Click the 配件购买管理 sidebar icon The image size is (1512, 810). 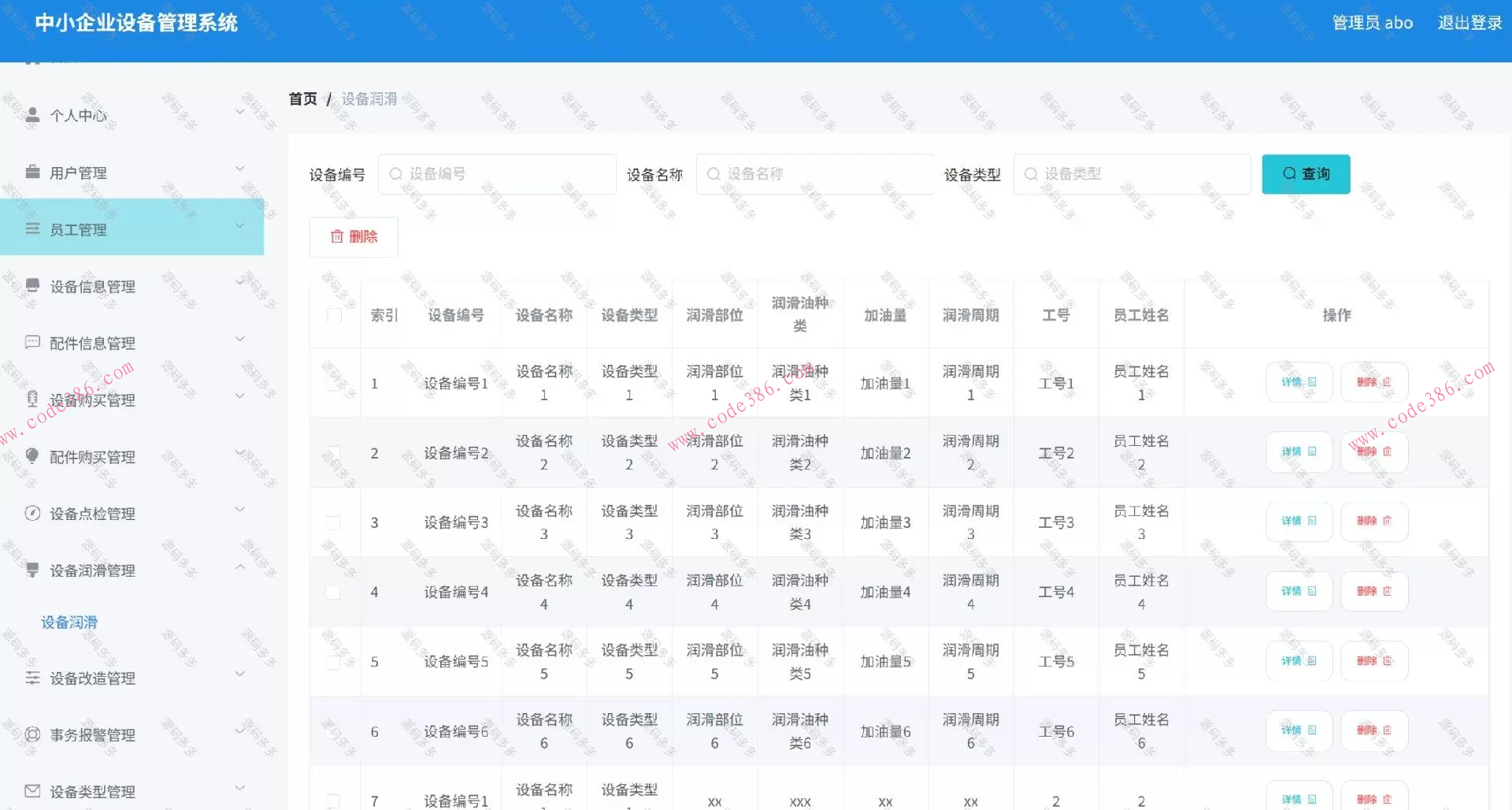tap(32, 456)
